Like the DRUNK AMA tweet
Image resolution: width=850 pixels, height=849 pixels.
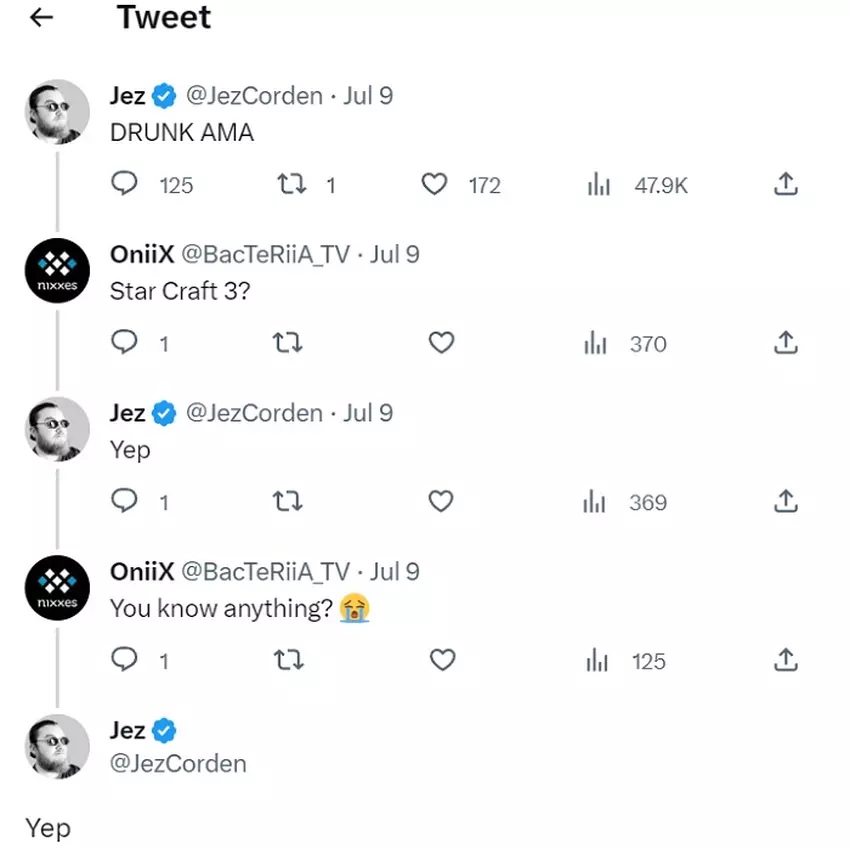tap(434, 185)
